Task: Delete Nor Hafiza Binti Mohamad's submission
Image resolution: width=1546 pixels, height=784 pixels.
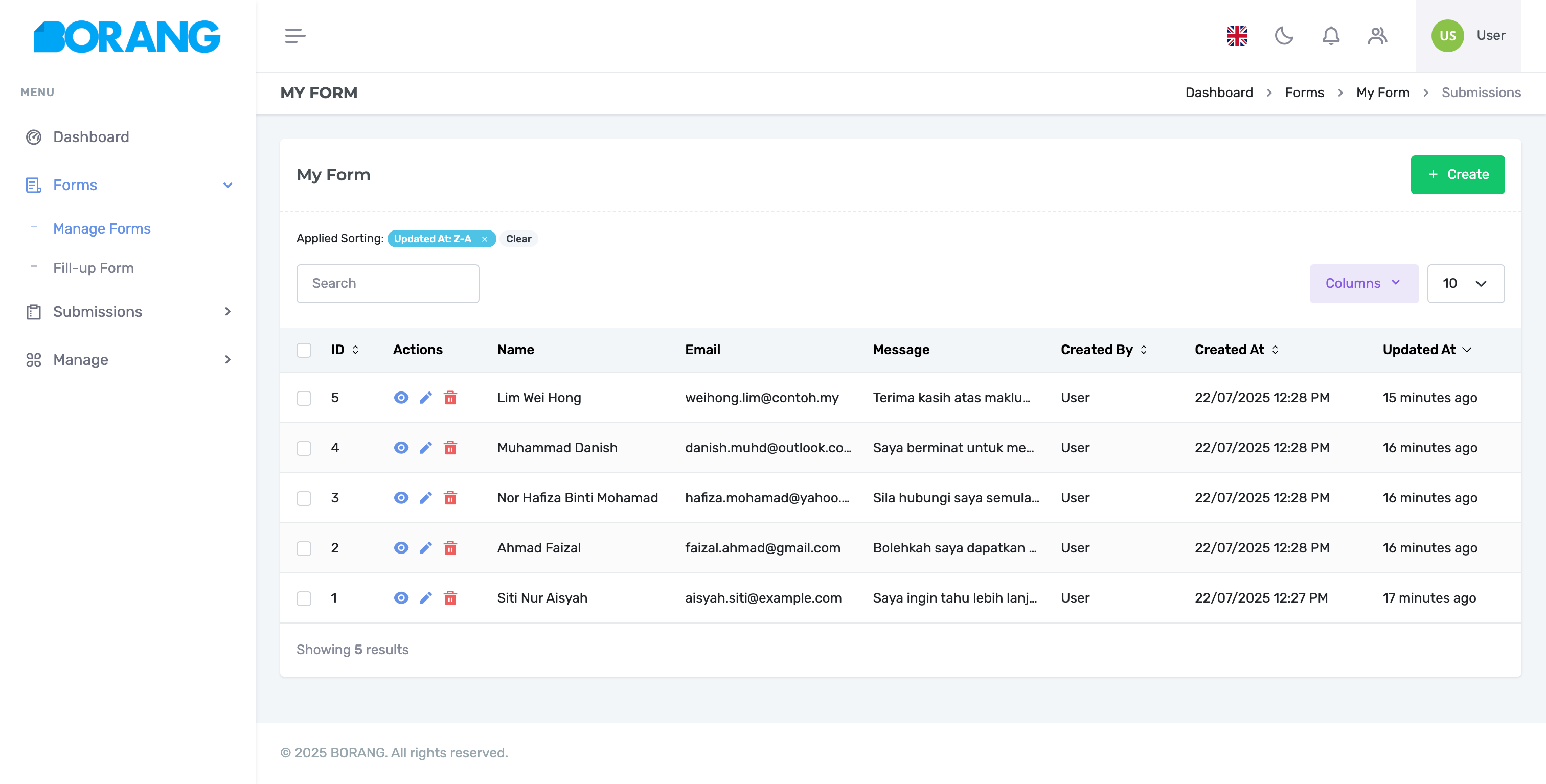Action: [450, 498]
